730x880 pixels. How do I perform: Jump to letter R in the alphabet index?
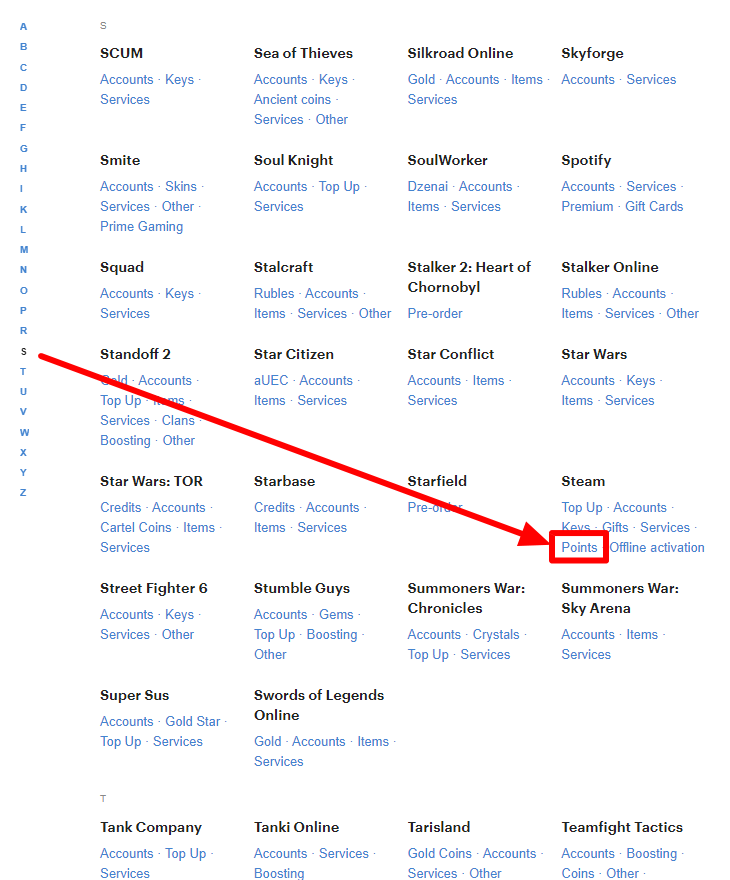(24, 331)
